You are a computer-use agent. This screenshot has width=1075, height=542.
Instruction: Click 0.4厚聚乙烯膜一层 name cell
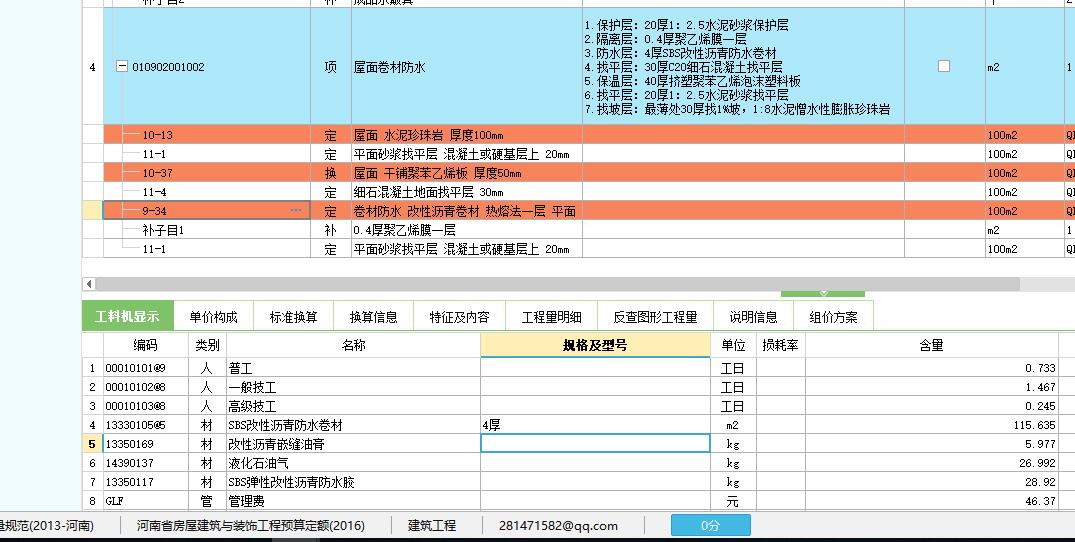coord(467,230)
